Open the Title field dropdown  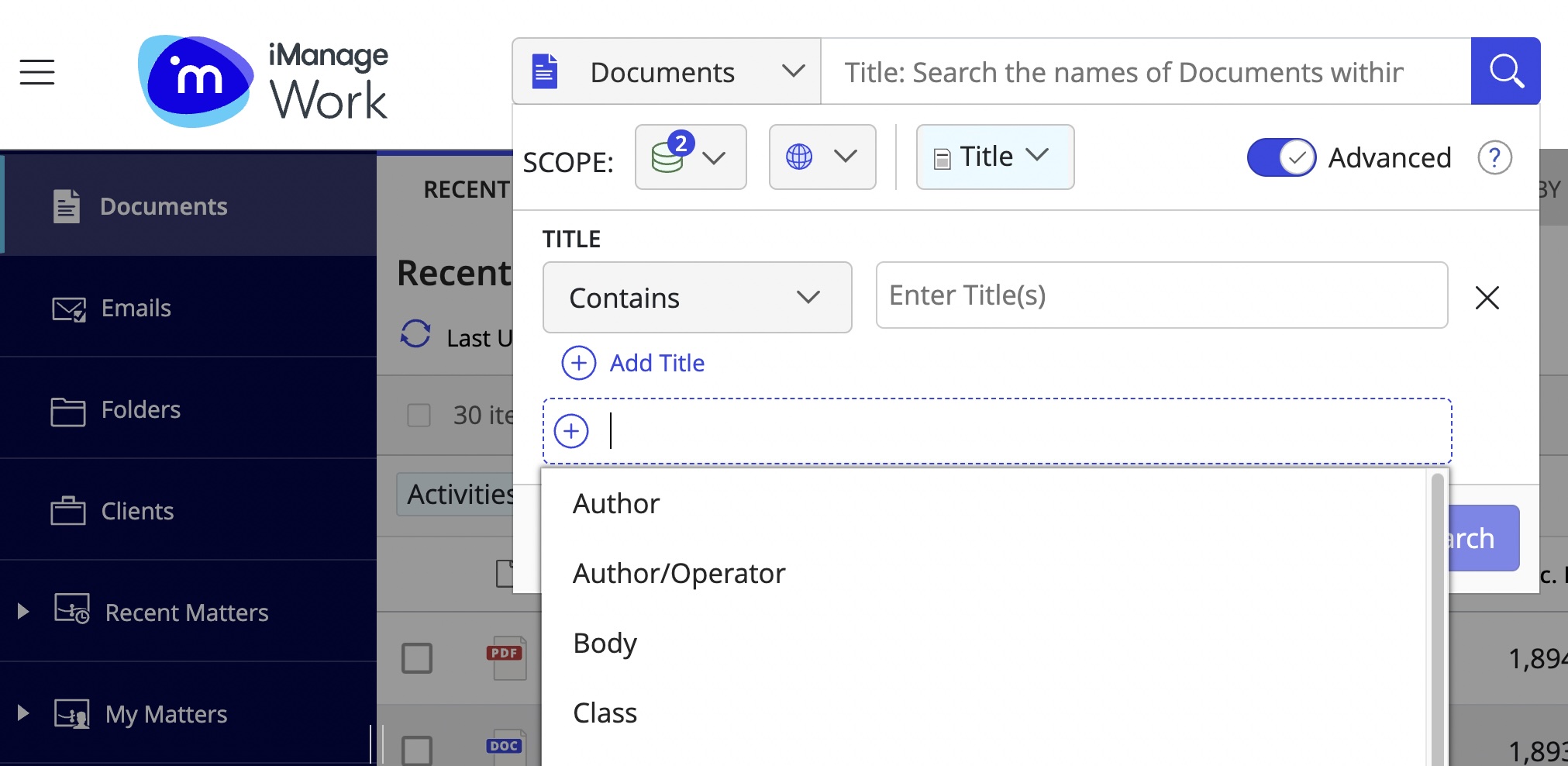(x=995, y=157)
